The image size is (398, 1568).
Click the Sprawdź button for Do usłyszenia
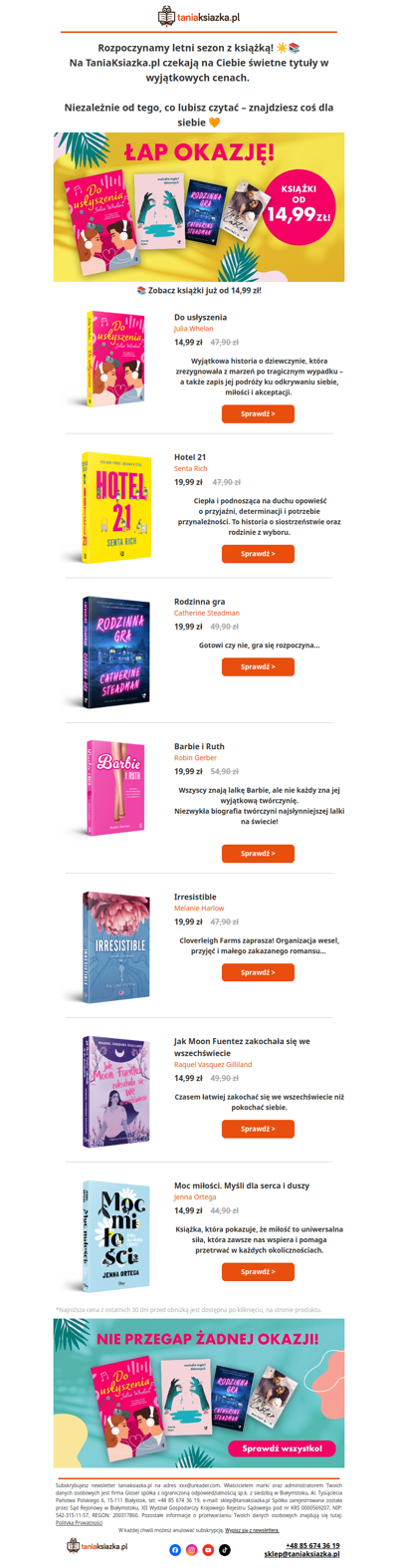click(x=258, y=412)
